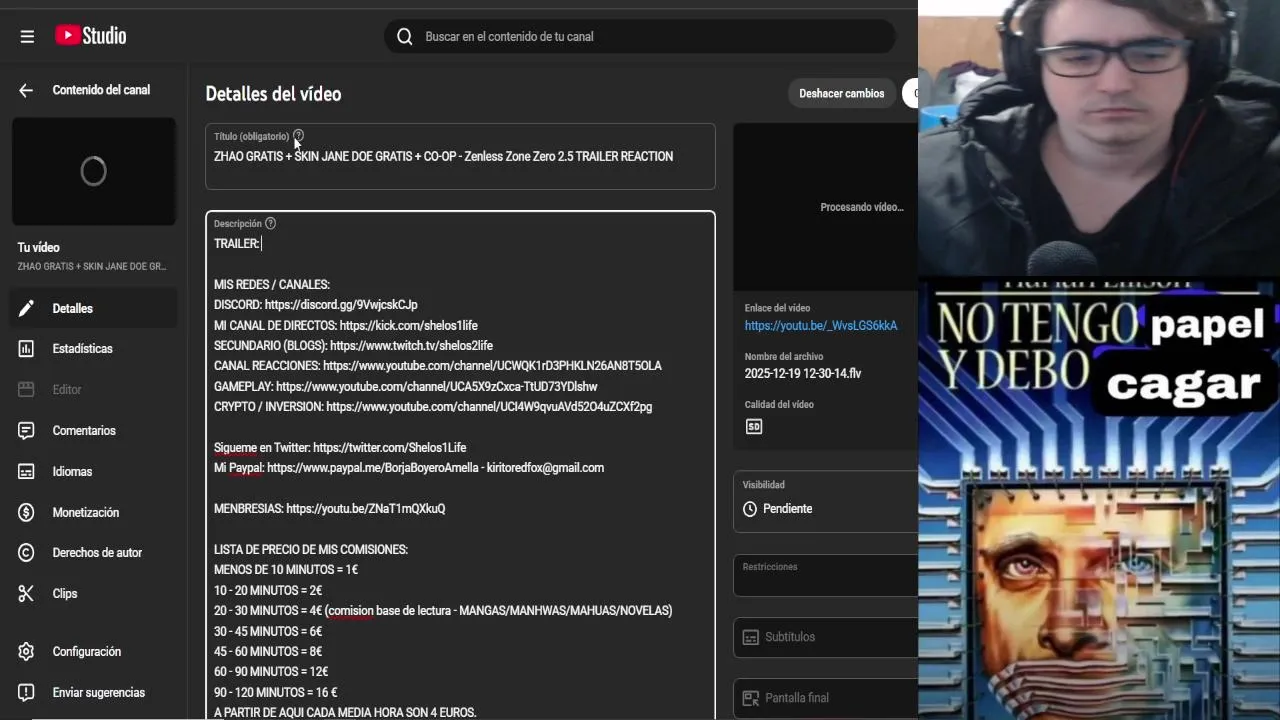The height and width of the screenshot is (720, 1280).
Task: Click the Derechos de autor copyright icon
Action: click(x=27, y=553)
